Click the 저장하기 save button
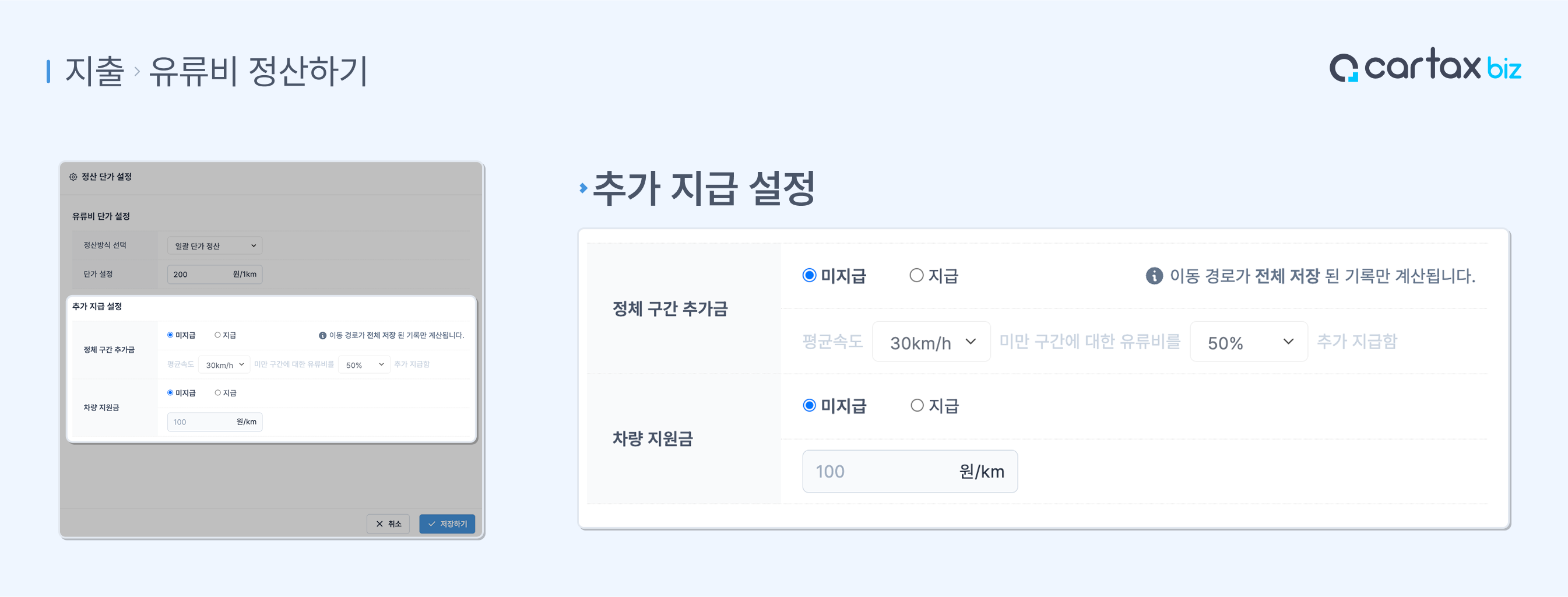This screenshot has width=1568, height=597. (447, 524)
